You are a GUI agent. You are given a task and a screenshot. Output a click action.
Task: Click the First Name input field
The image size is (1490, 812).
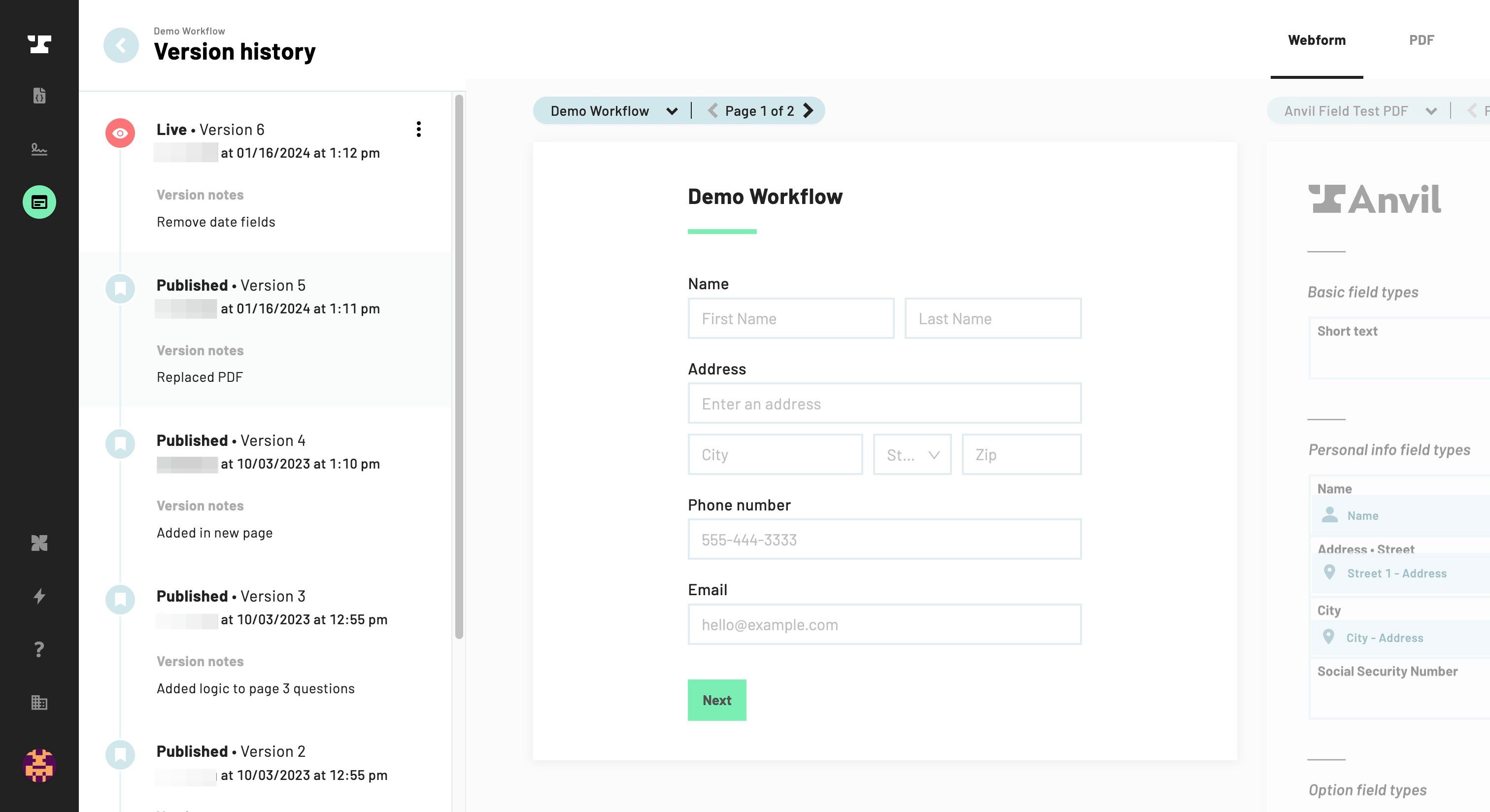point(790,318)
